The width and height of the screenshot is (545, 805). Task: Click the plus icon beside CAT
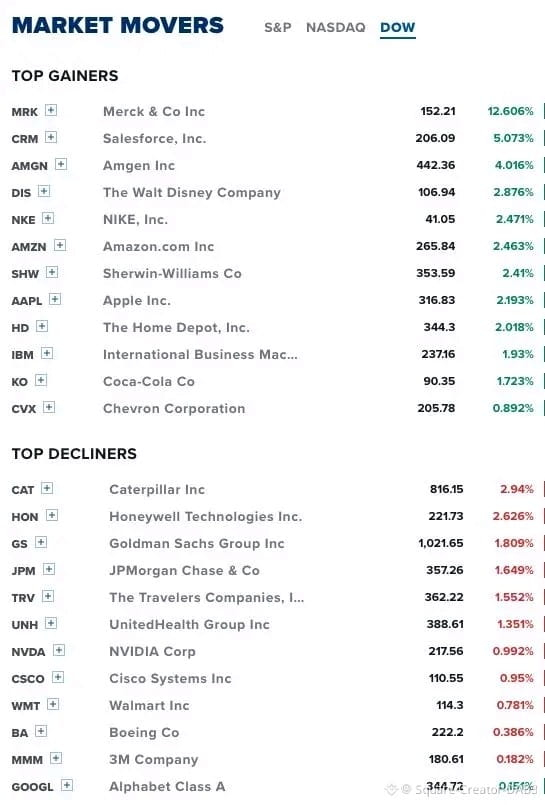47,488
